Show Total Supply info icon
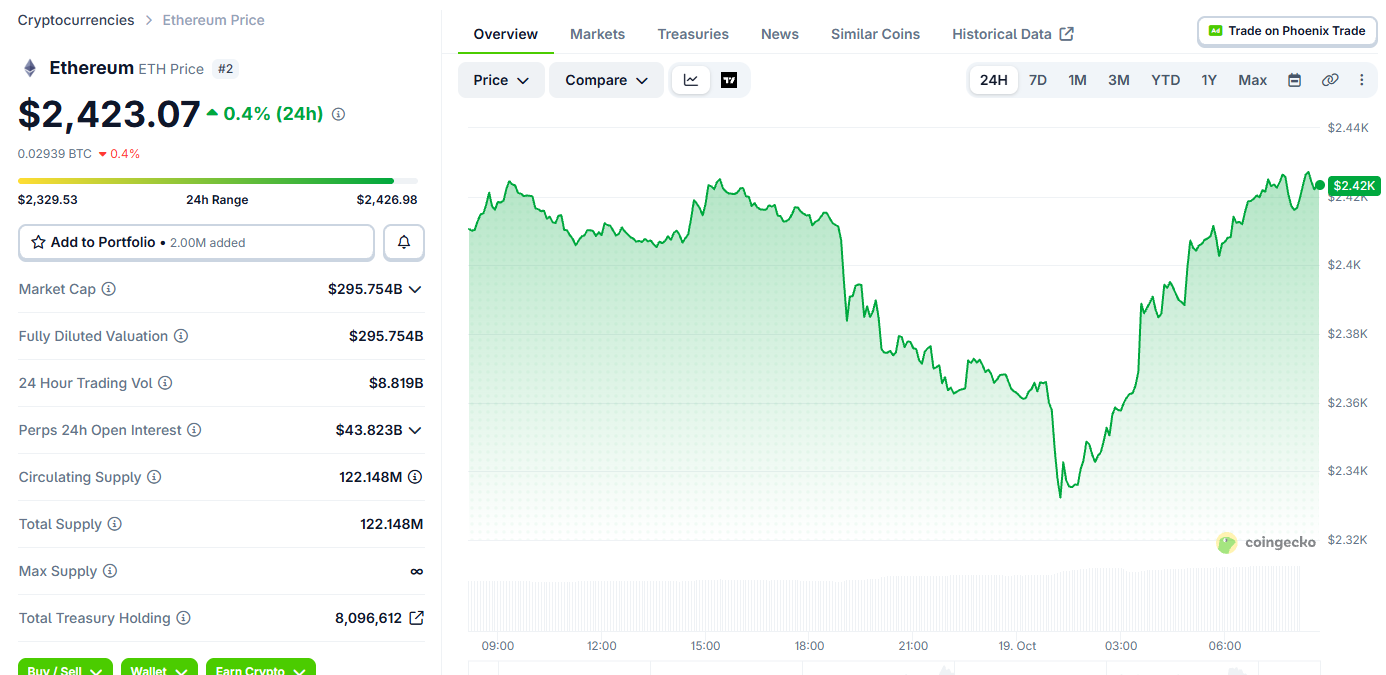Image resolution: width=1386 pixels, height=675 pixels. click(115, 524)
